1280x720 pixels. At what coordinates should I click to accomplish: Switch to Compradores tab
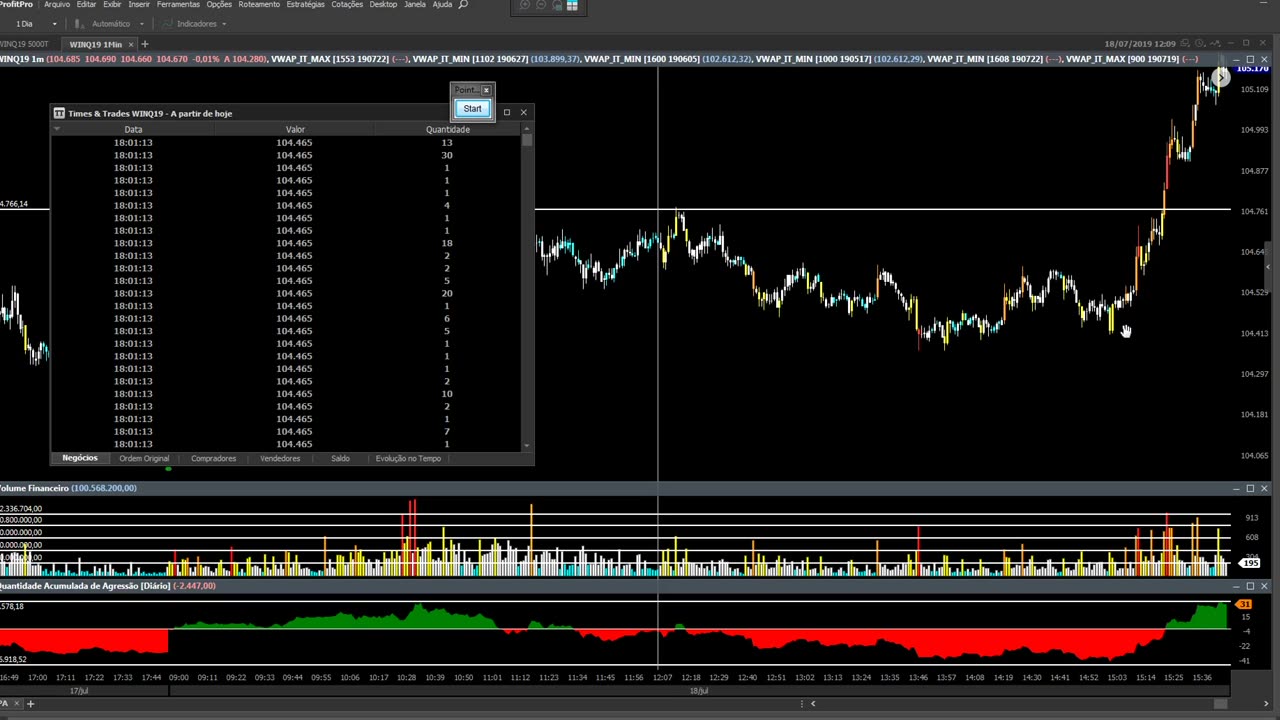click(x=213, y=458)
